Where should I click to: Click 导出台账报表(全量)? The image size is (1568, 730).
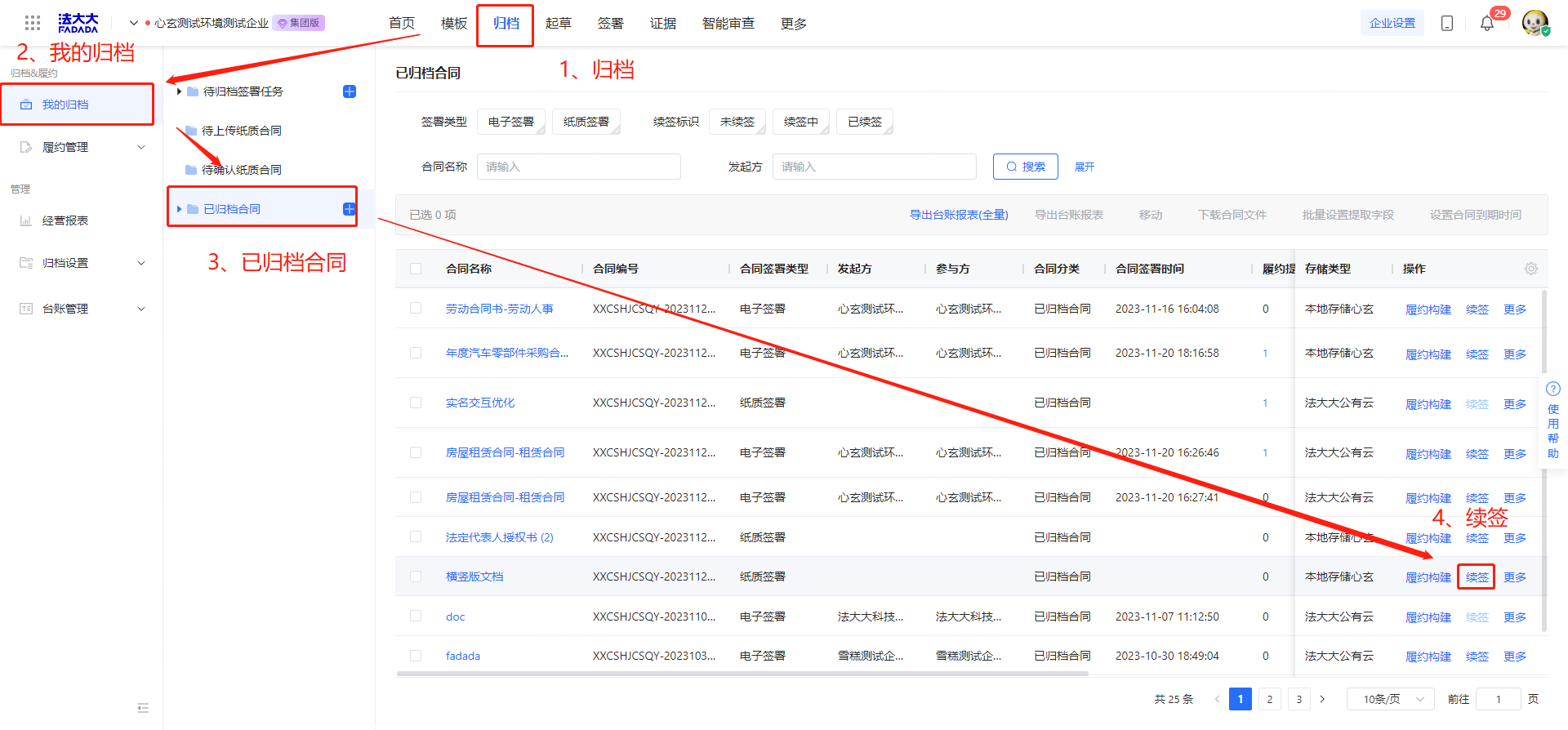(959, 215)
